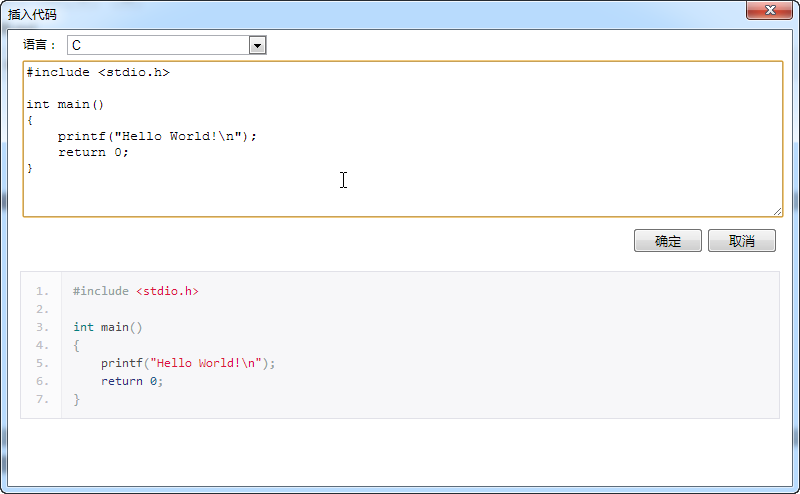This screenshot has width=800, height=494.
Task: Select line number 1 in preview
Action: 41,291
